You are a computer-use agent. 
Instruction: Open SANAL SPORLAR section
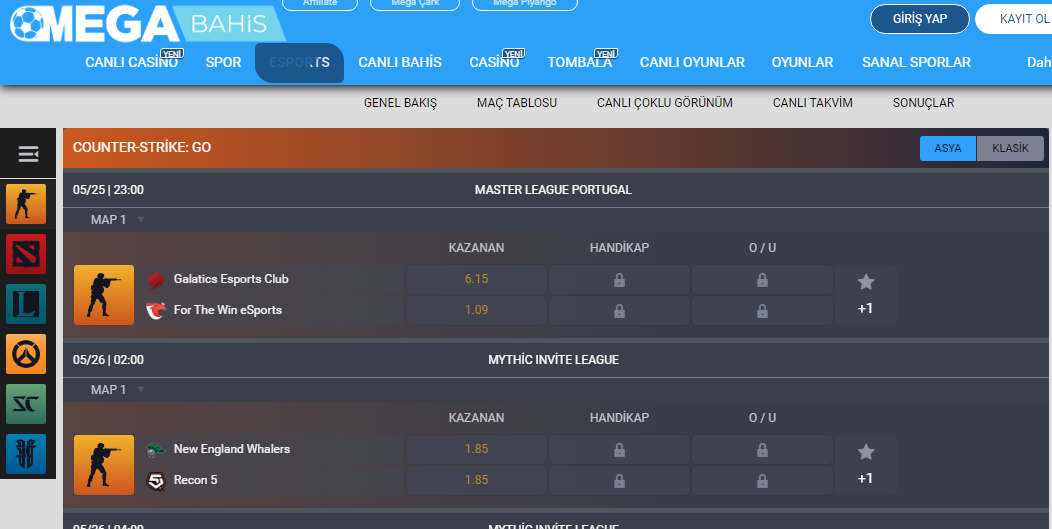[916, 62]
